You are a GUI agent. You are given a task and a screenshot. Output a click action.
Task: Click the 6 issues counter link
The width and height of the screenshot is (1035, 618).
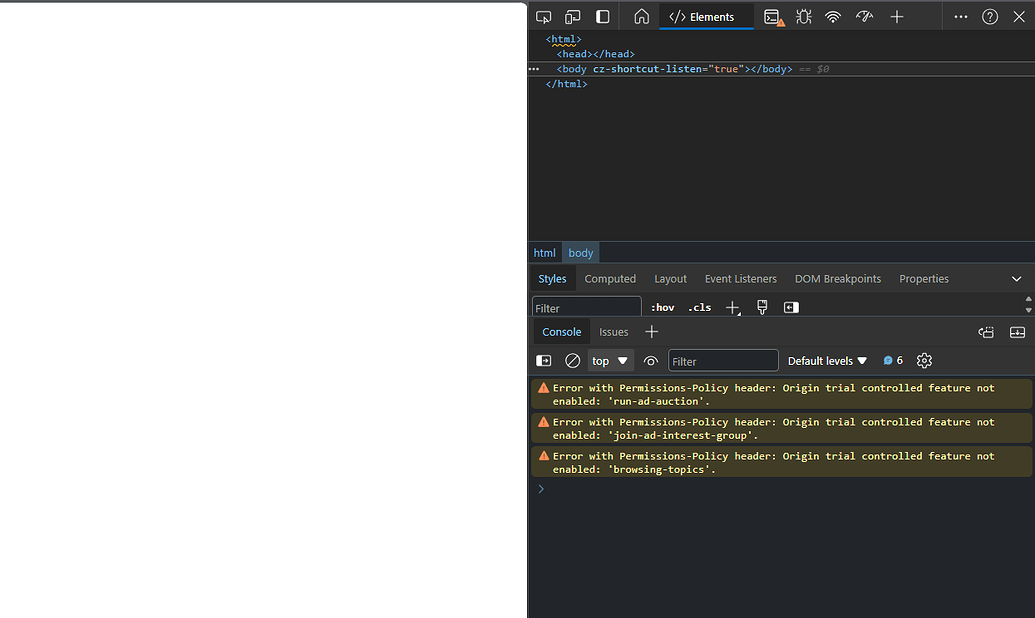pyautogui.click(x=893, y=361)
